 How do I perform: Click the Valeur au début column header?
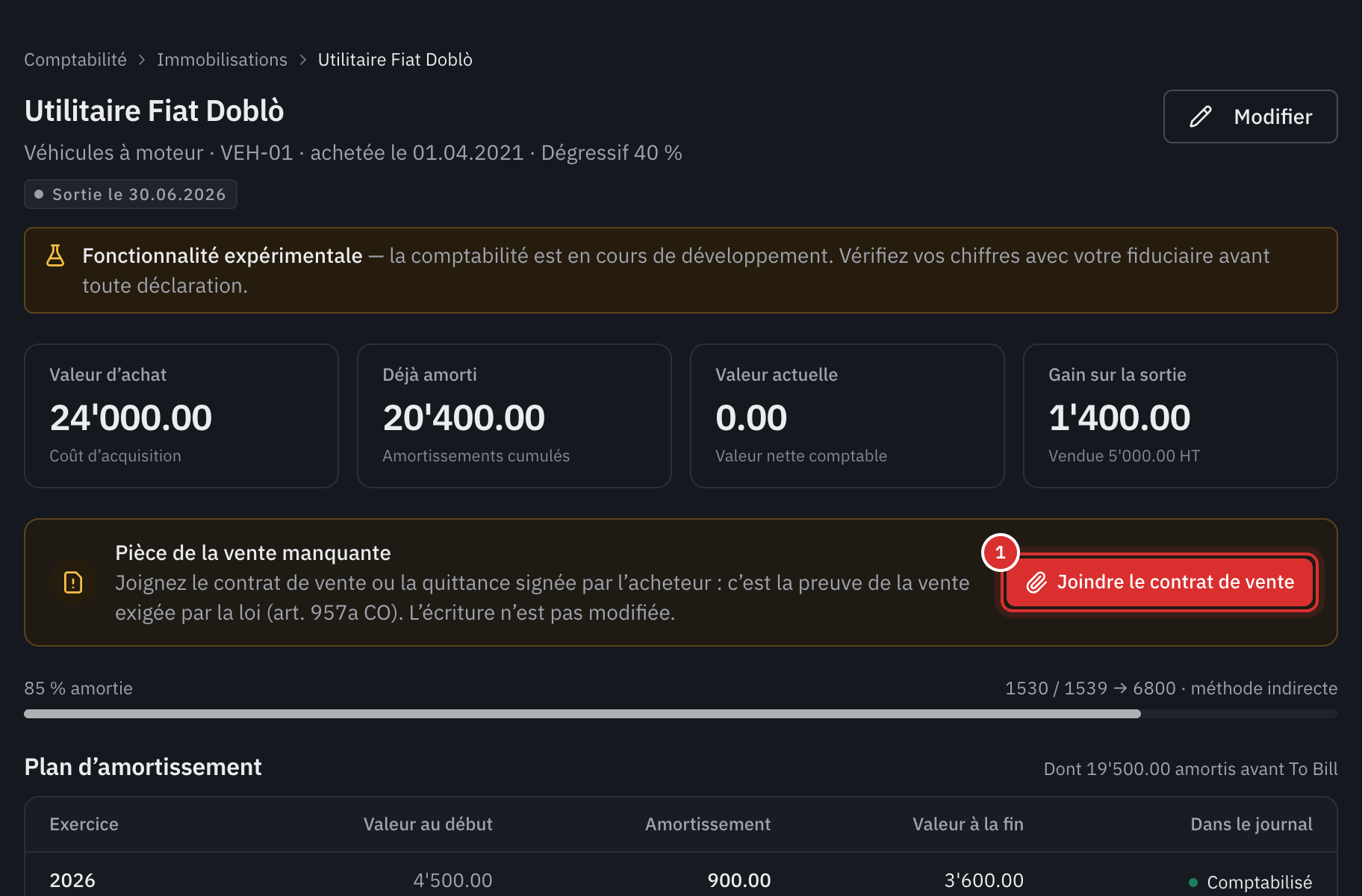pyautogui.click(x=428, y=824)
